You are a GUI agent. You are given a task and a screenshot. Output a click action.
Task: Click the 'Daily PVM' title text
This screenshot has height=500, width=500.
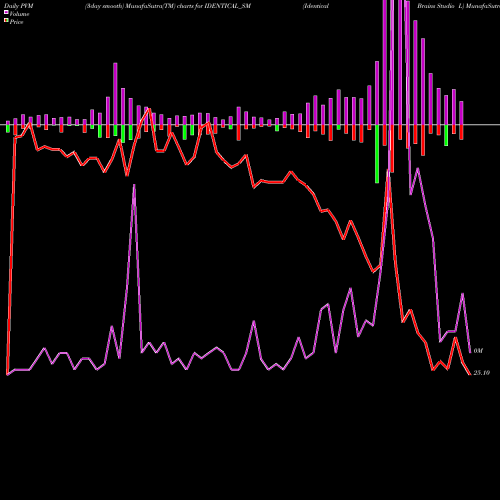19,6
